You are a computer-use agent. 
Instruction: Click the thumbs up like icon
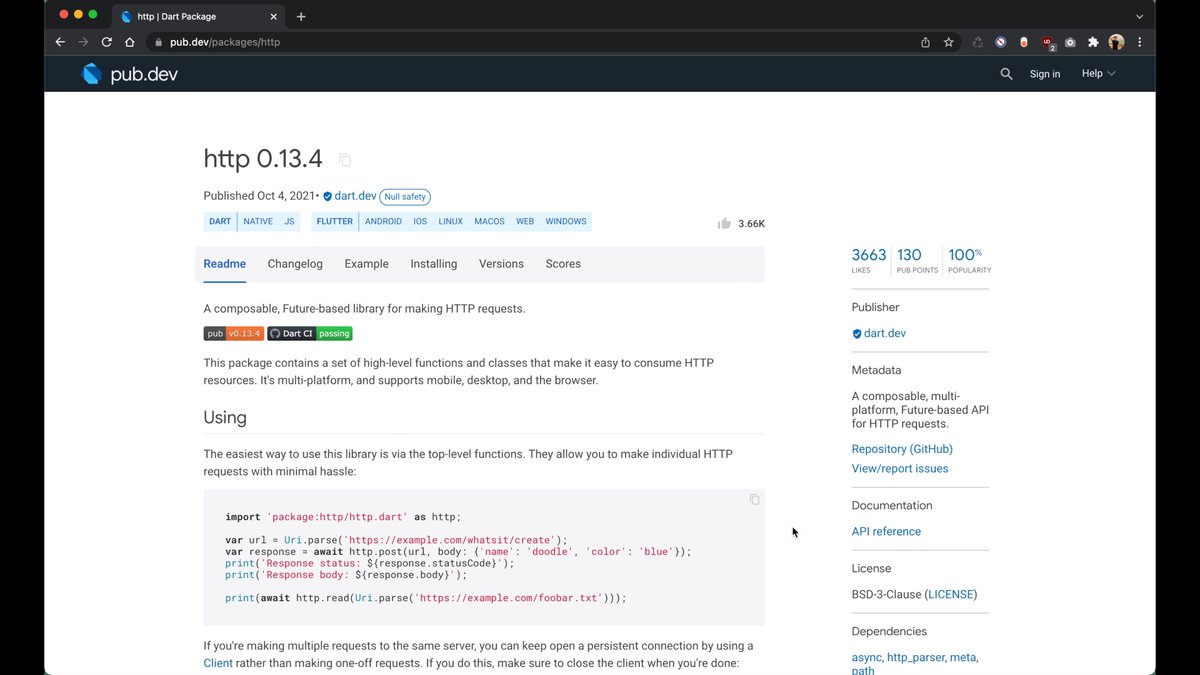coord(724,223)
